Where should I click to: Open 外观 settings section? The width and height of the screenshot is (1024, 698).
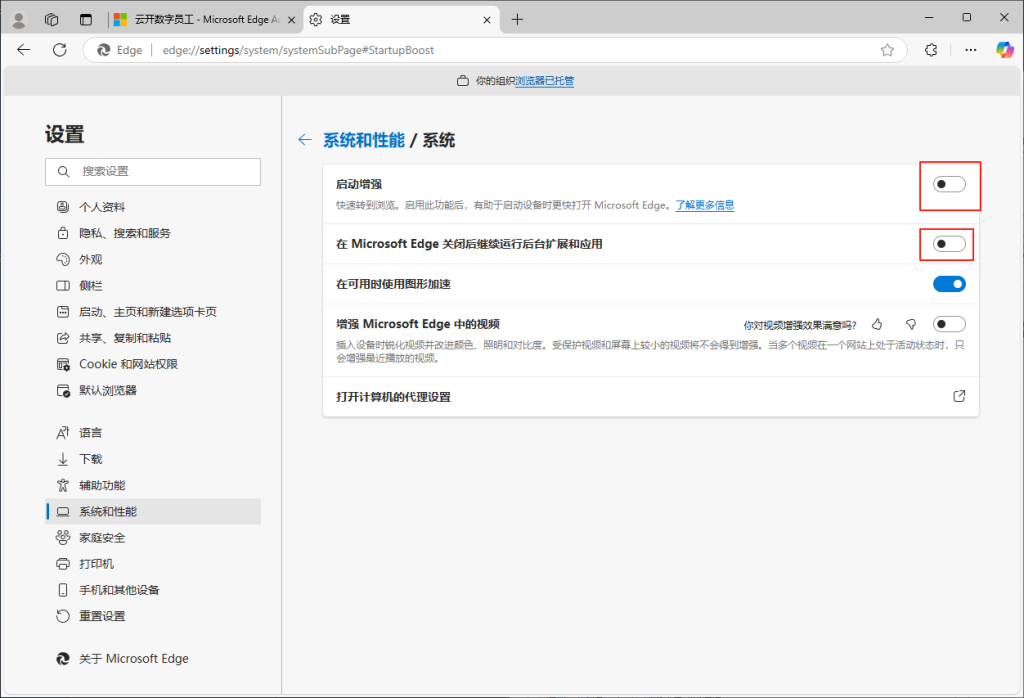[x=153, y=259]
